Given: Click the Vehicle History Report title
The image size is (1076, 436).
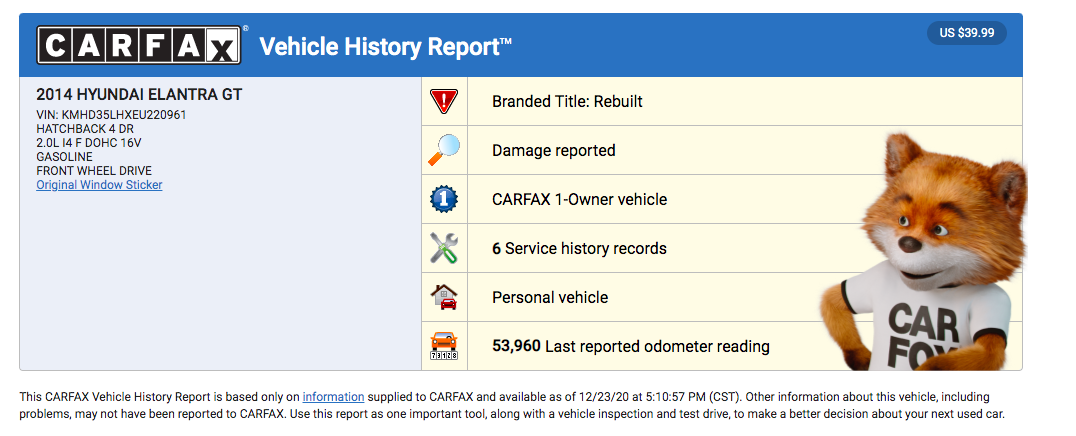Looking at the screenshot, I should pos(386,47).
